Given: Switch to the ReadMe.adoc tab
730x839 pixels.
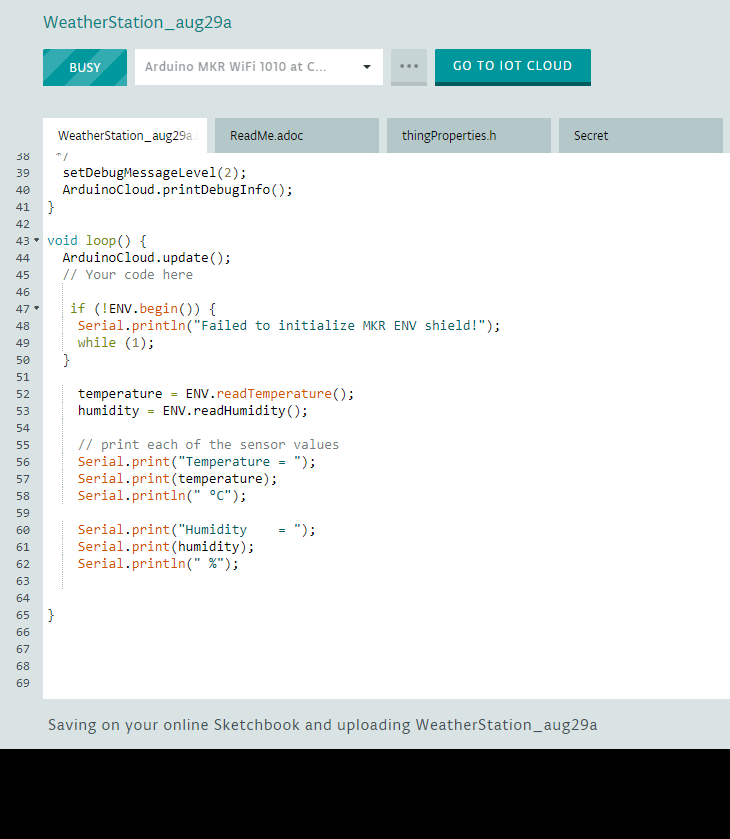Looking at the screenshot, I should coord(296,136).
